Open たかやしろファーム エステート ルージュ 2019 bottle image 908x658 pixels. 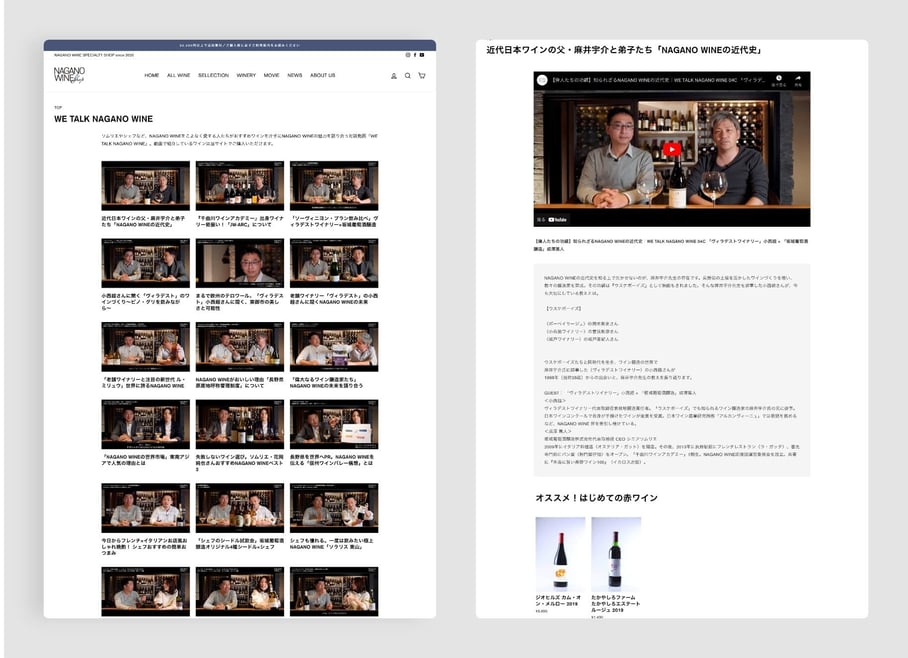(616, 554)
